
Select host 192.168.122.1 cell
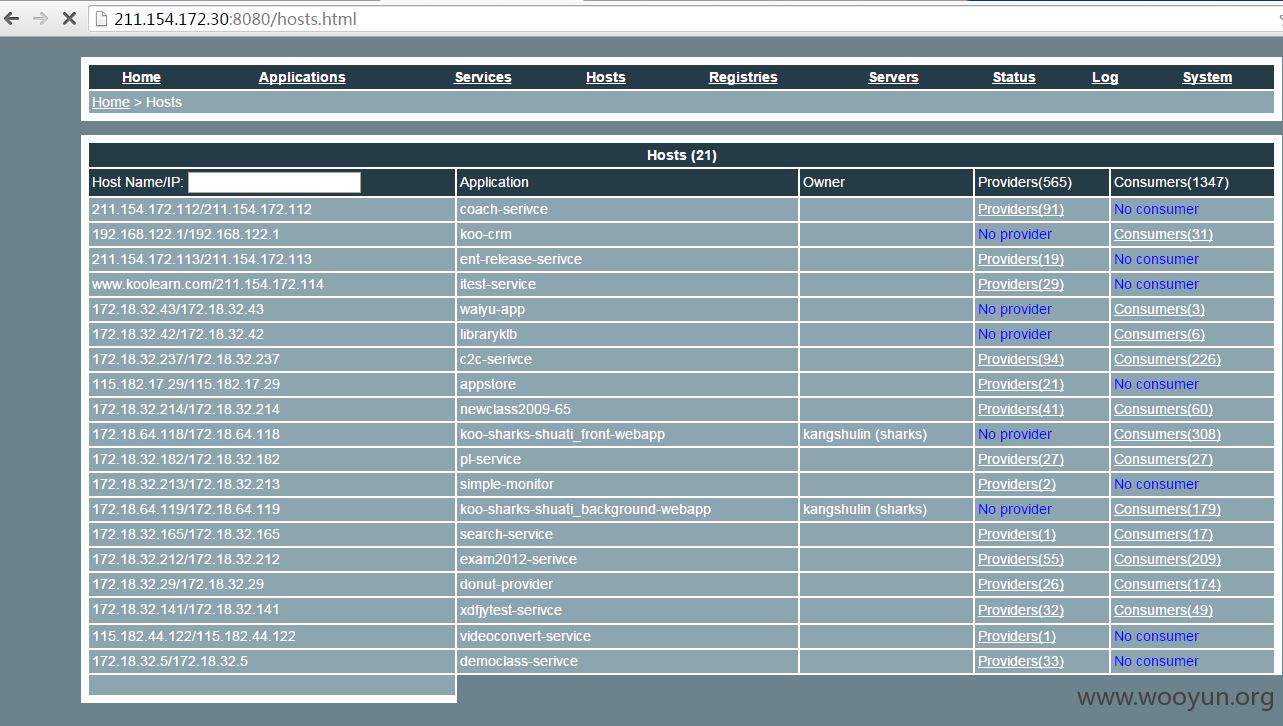click(x=272, y=234)
